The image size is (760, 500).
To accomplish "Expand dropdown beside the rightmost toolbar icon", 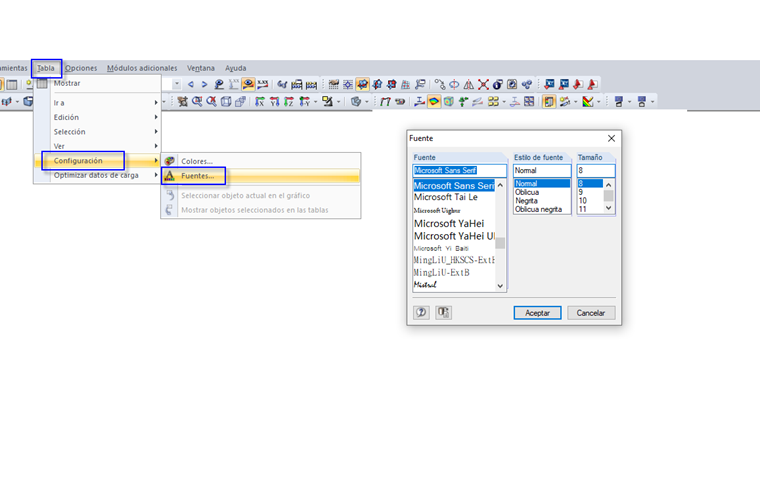I will [652, 102].
